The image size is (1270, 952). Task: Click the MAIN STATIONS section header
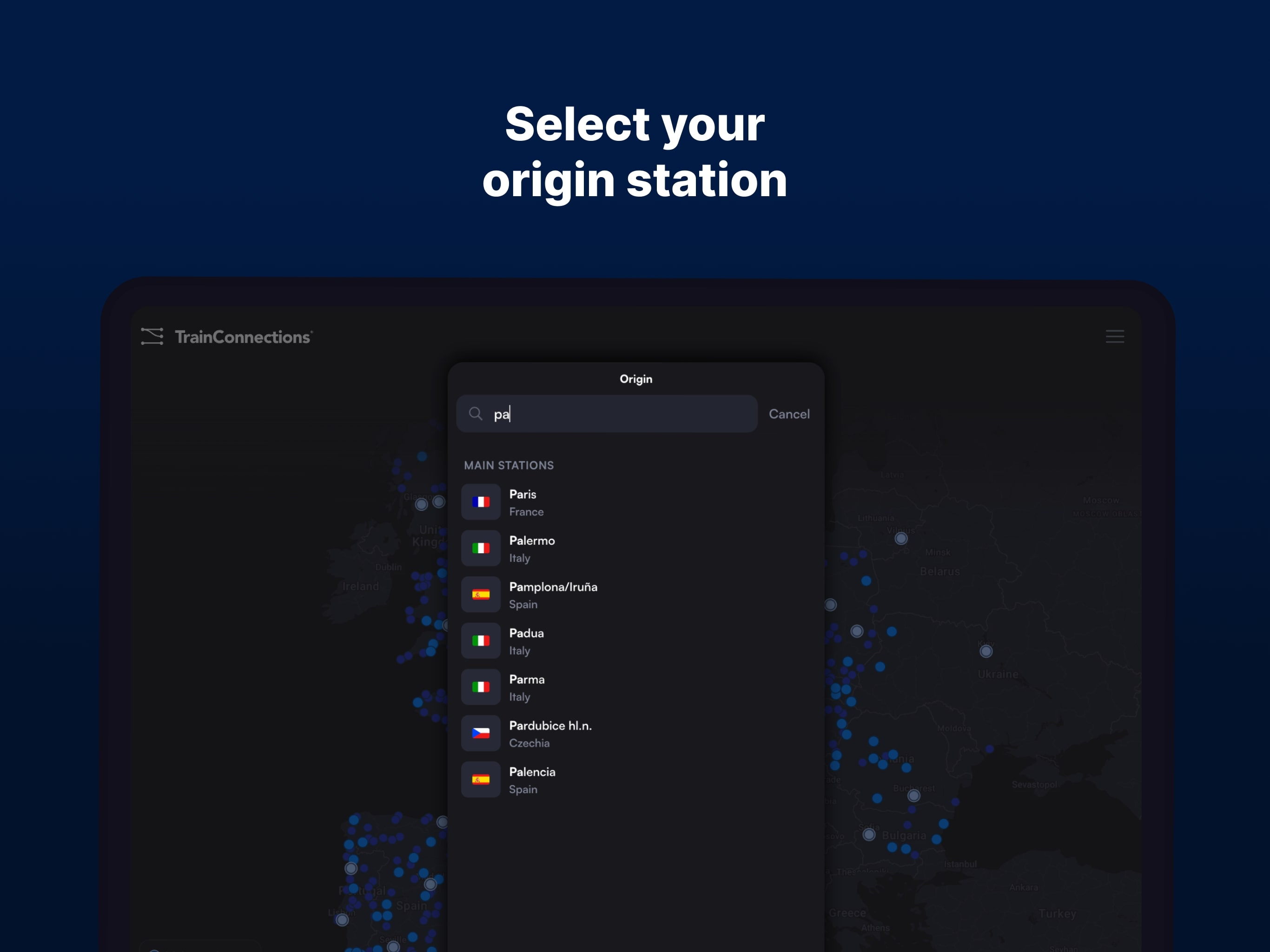point(509,465)
